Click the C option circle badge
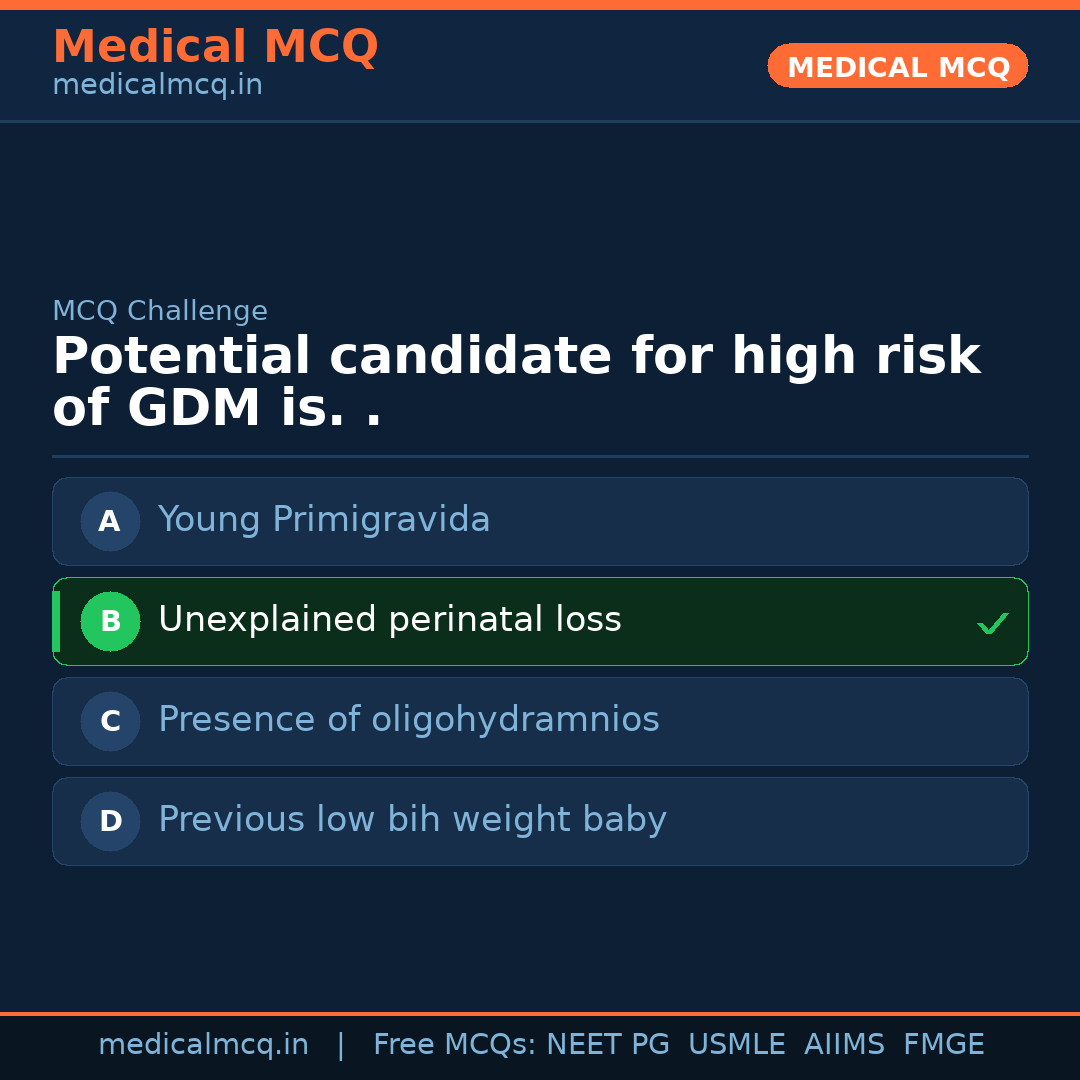Image resolution: width=1080 pixels, height=1080 pixels. [x=110, y=721]
